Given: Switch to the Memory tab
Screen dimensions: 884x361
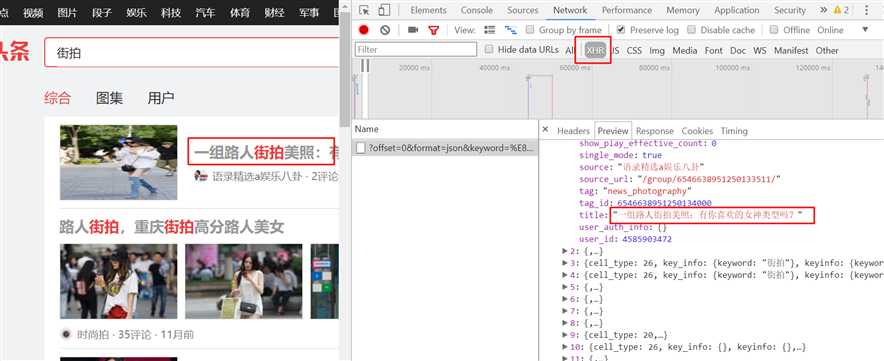Looking at the screenshot, I should click(684, 10).
